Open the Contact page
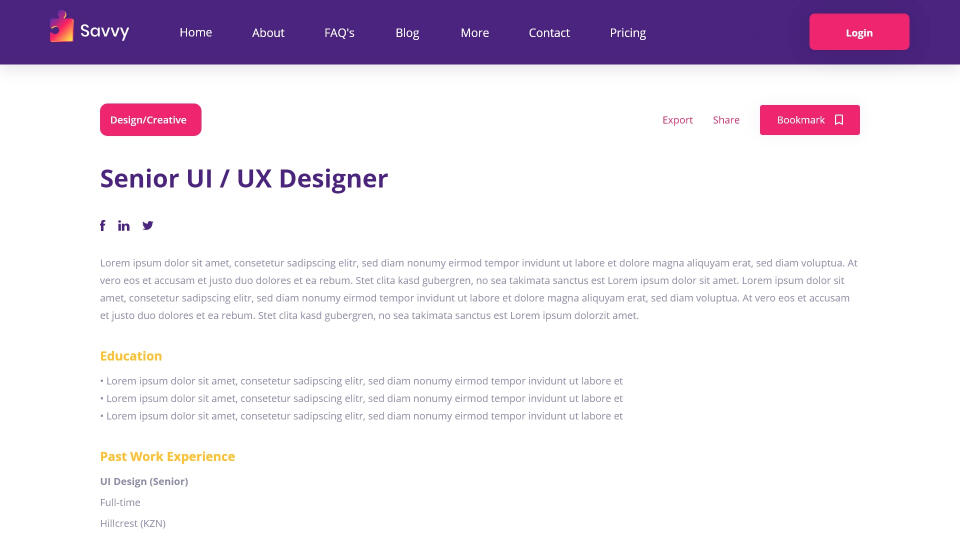 click(x=549, y=32)
